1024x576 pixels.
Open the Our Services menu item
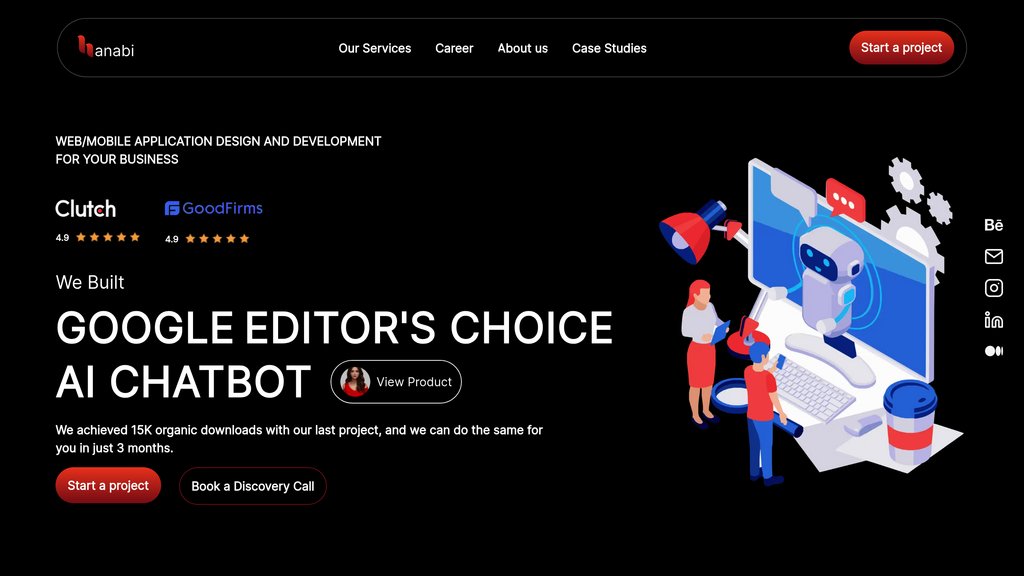(x=375, y=48)
